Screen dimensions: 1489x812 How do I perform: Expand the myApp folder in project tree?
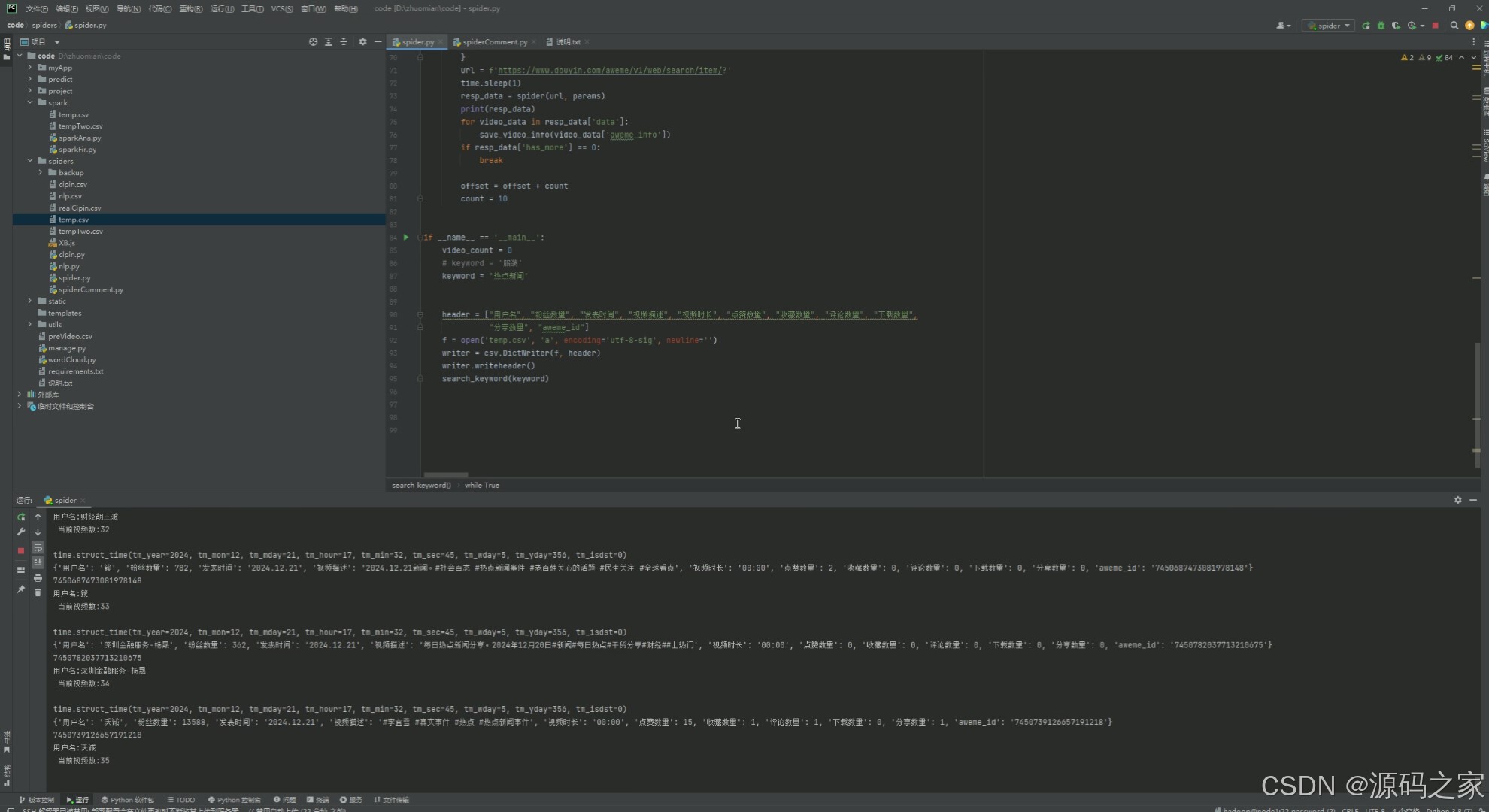pos(30,68)
